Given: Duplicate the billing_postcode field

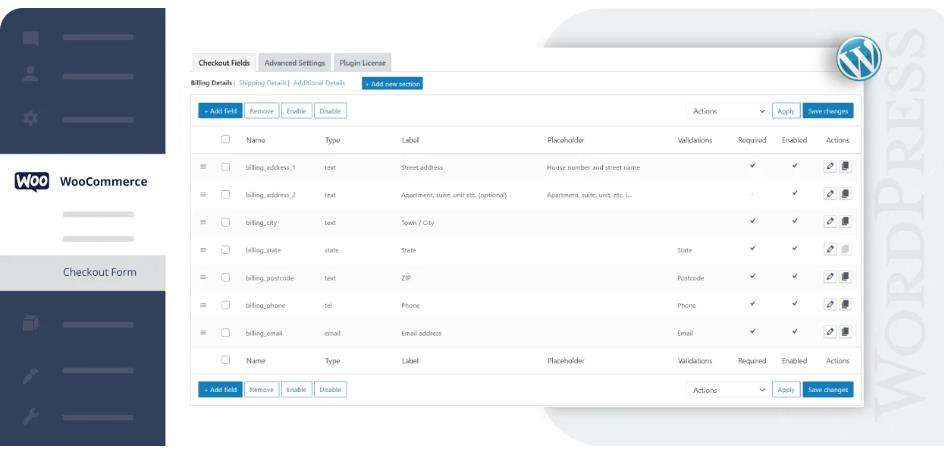Looking at the screenshot, I should (845, 276).
